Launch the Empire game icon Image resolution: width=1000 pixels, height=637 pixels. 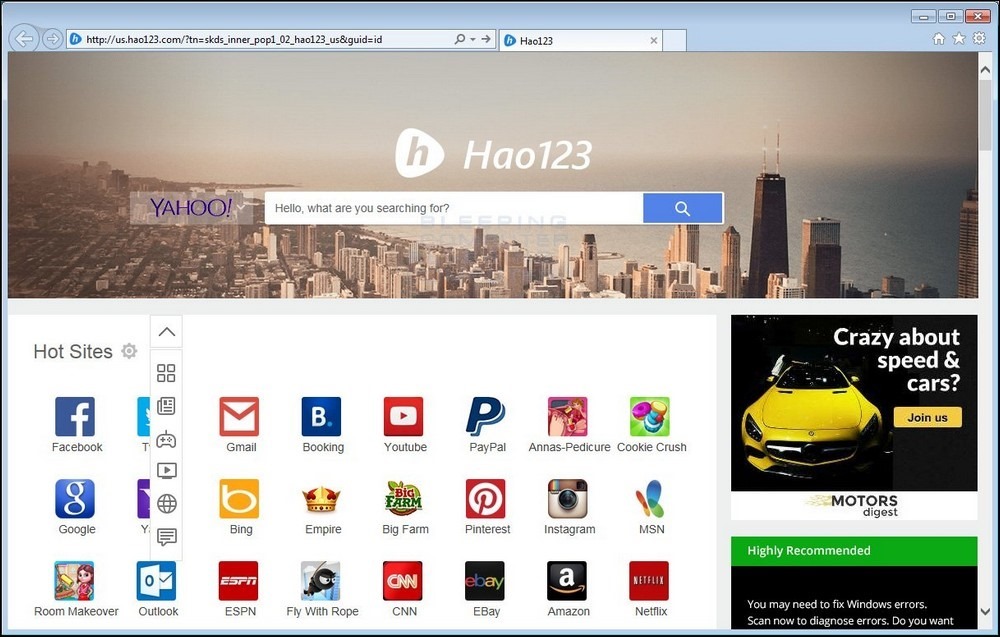point(321,499)
